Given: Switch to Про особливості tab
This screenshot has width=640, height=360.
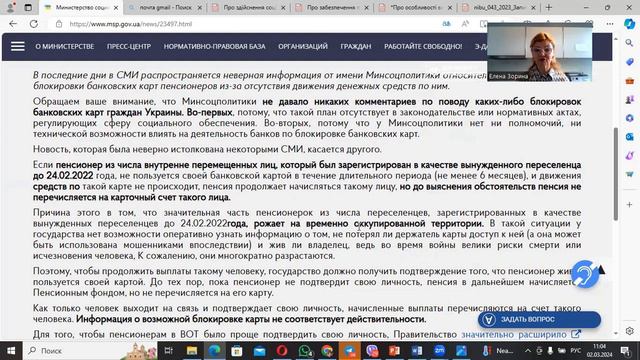Looking at the screenshot, I should pyautogui.click(x=416, y=8).
